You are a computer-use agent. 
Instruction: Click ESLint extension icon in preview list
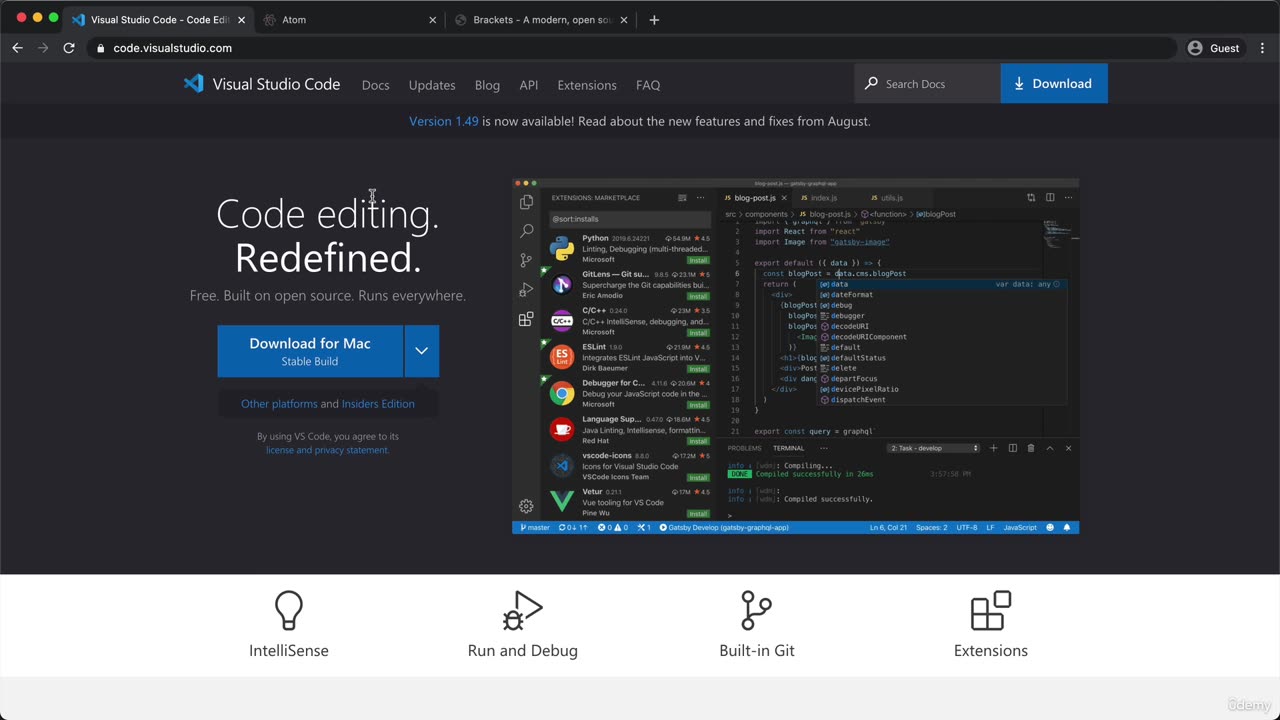[562, 356]
